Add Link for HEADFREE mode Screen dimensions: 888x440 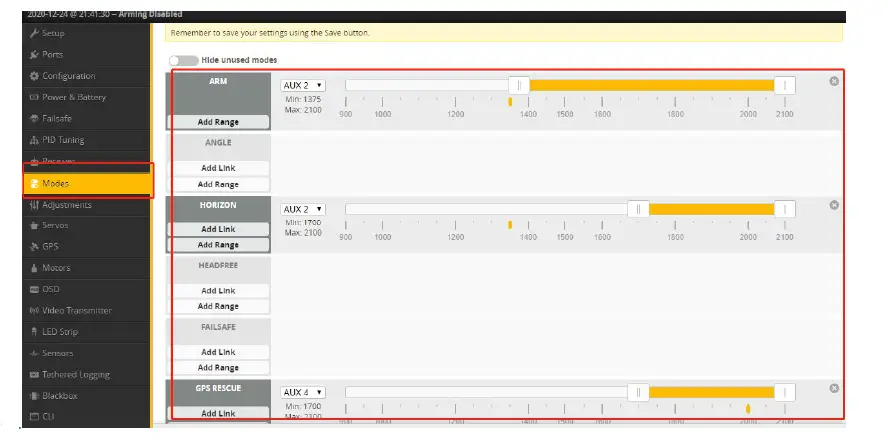tap(218, 291)
